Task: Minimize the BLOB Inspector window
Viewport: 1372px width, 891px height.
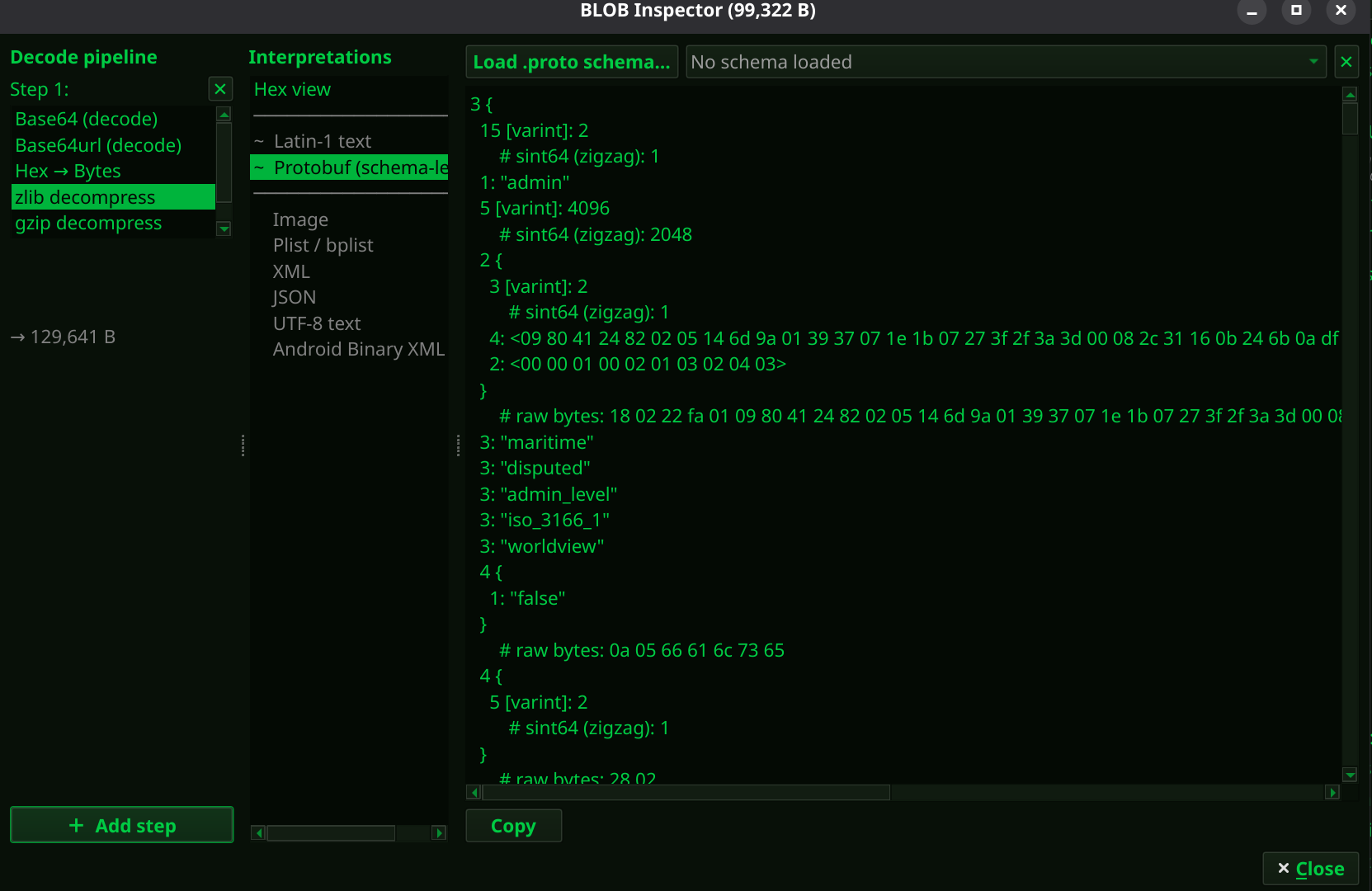Action: 1252,11
